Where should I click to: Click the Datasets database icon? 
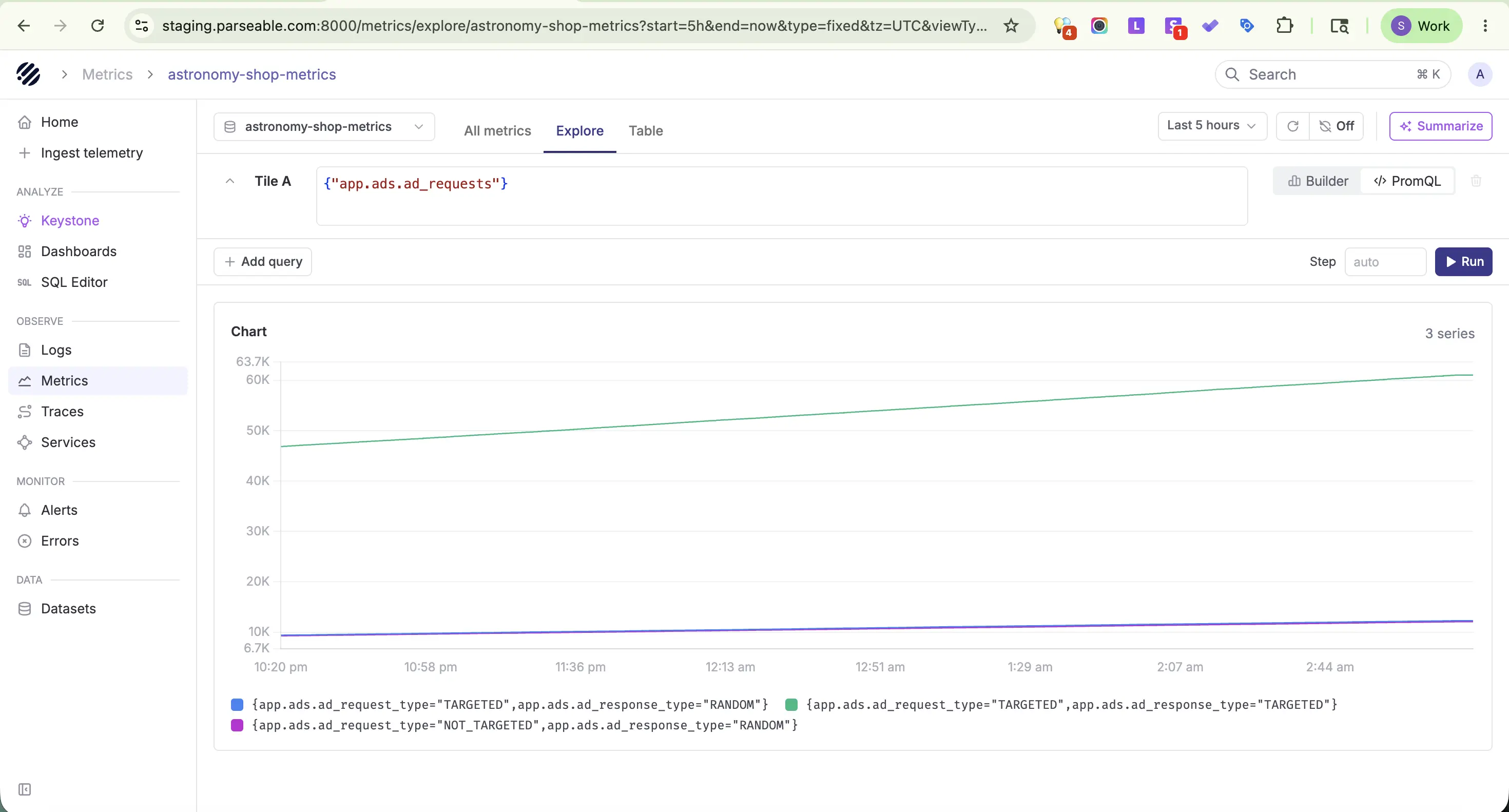click(x=25, y=609)
